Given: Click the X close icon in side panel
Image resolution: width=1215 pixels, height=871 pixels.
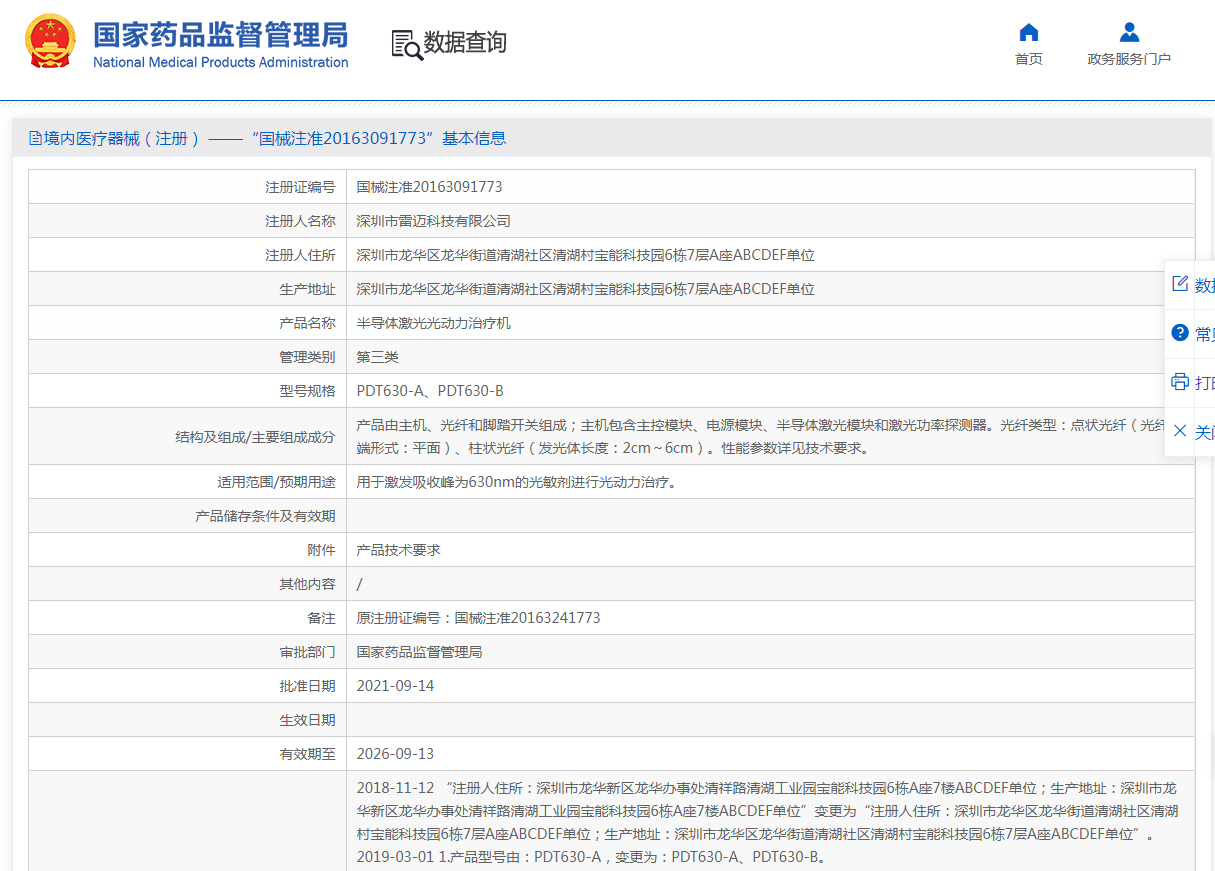Looking at the screenshot, I should coord(1180,431).
